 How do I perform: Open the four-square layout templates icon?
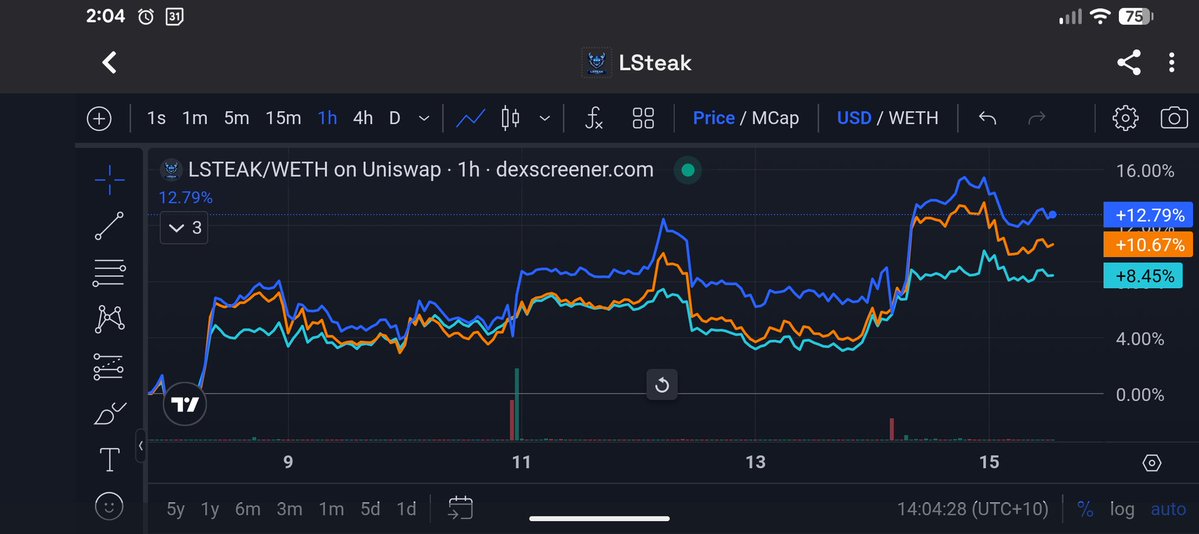click(643, 119)
